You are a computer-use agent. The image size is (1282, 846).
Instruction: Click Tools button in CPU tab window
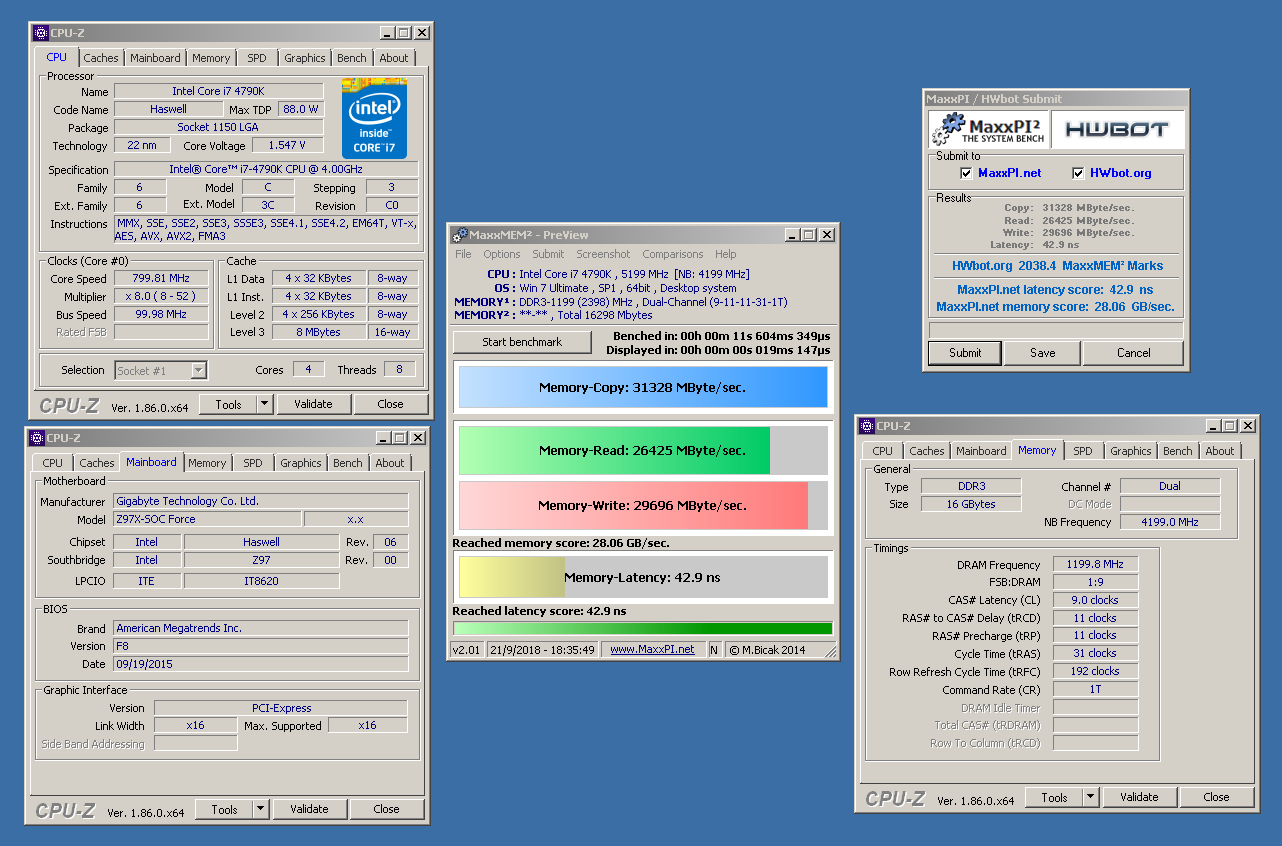tap(228, 404)
